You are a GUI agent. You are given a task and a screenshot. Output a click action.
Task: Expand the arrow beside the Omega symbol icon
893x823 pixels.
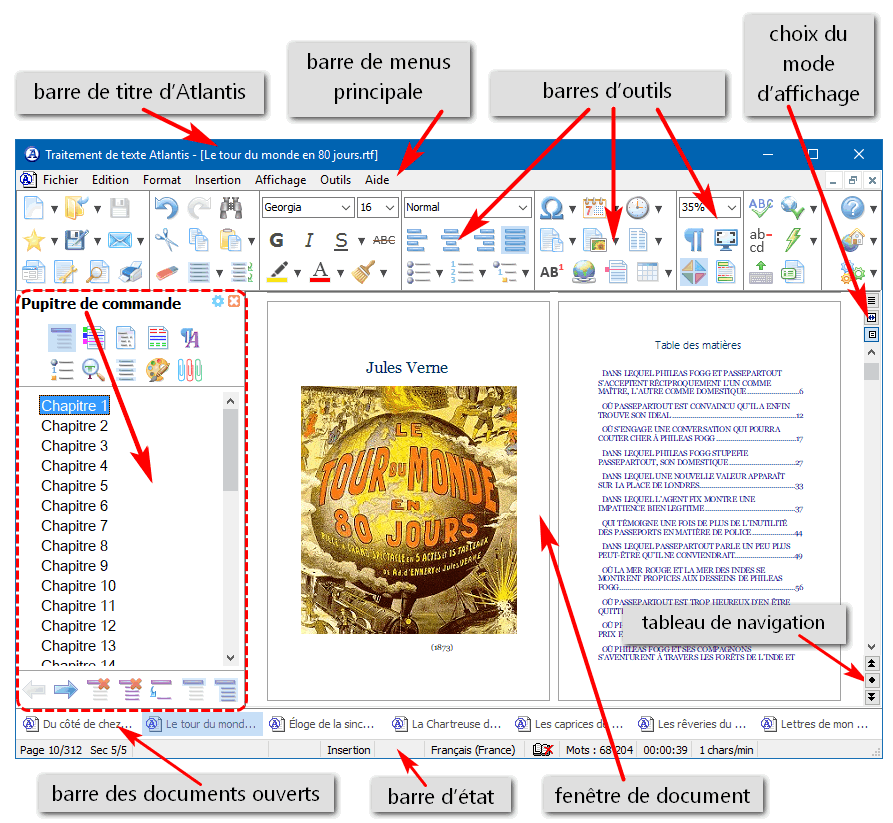click(x=572, y=209)
